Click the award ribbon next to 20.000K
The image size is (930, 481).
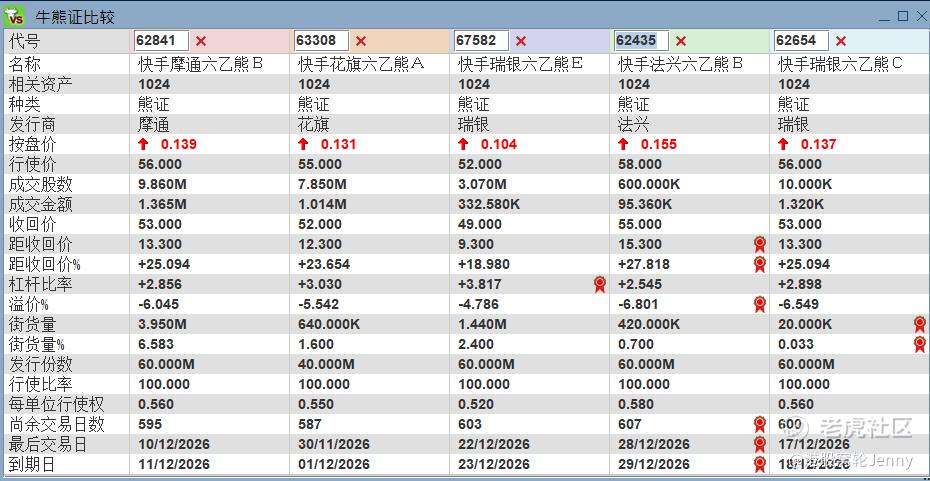click(920, 324)
